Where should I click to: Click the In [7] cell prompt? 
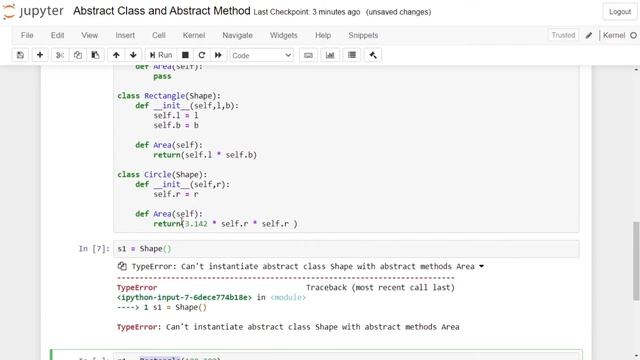coord(94,249)
